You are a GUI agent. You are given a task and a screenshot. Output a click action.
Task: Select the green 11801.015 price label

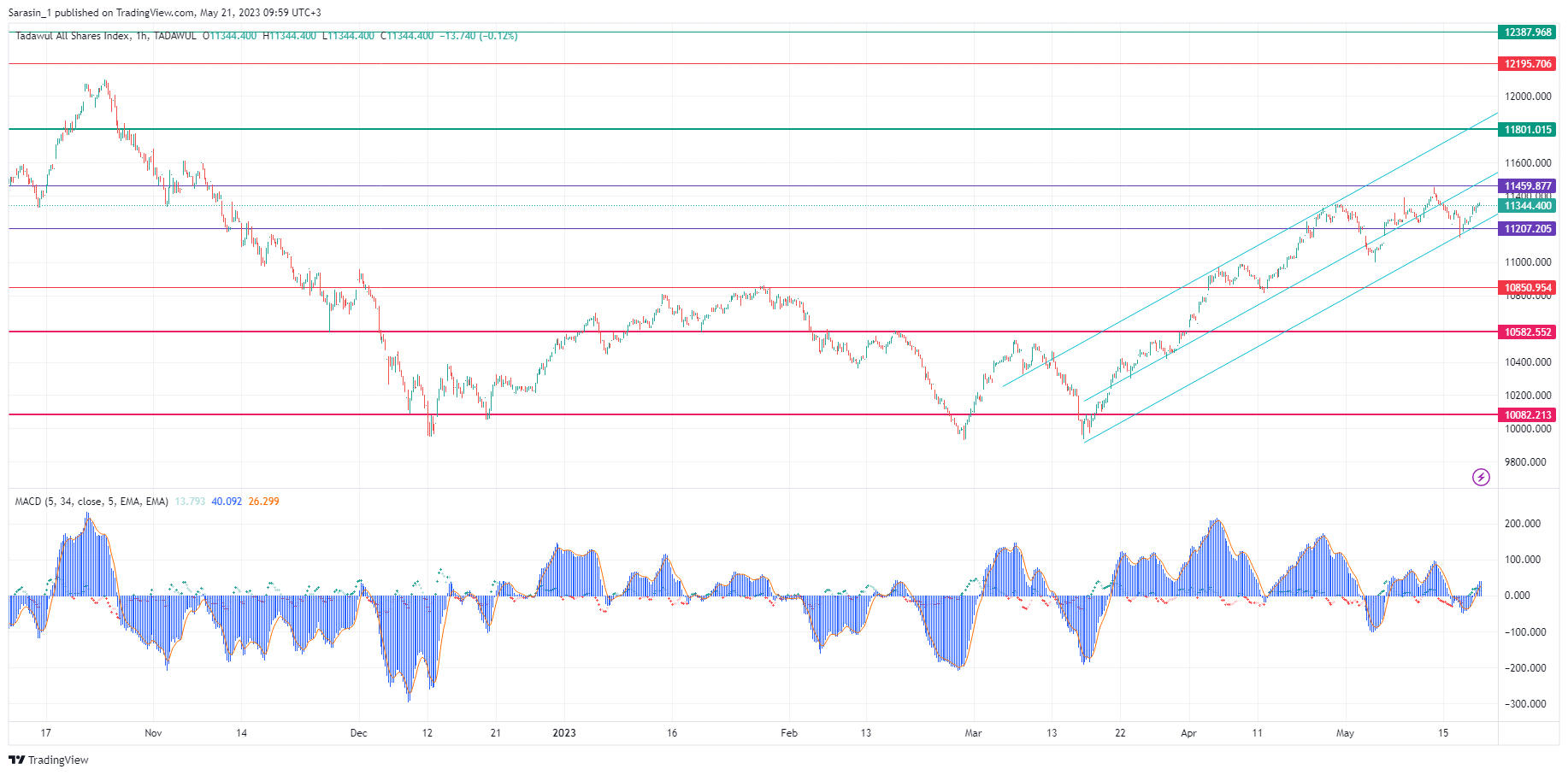pyautogui.click(x=1527, y=130)
